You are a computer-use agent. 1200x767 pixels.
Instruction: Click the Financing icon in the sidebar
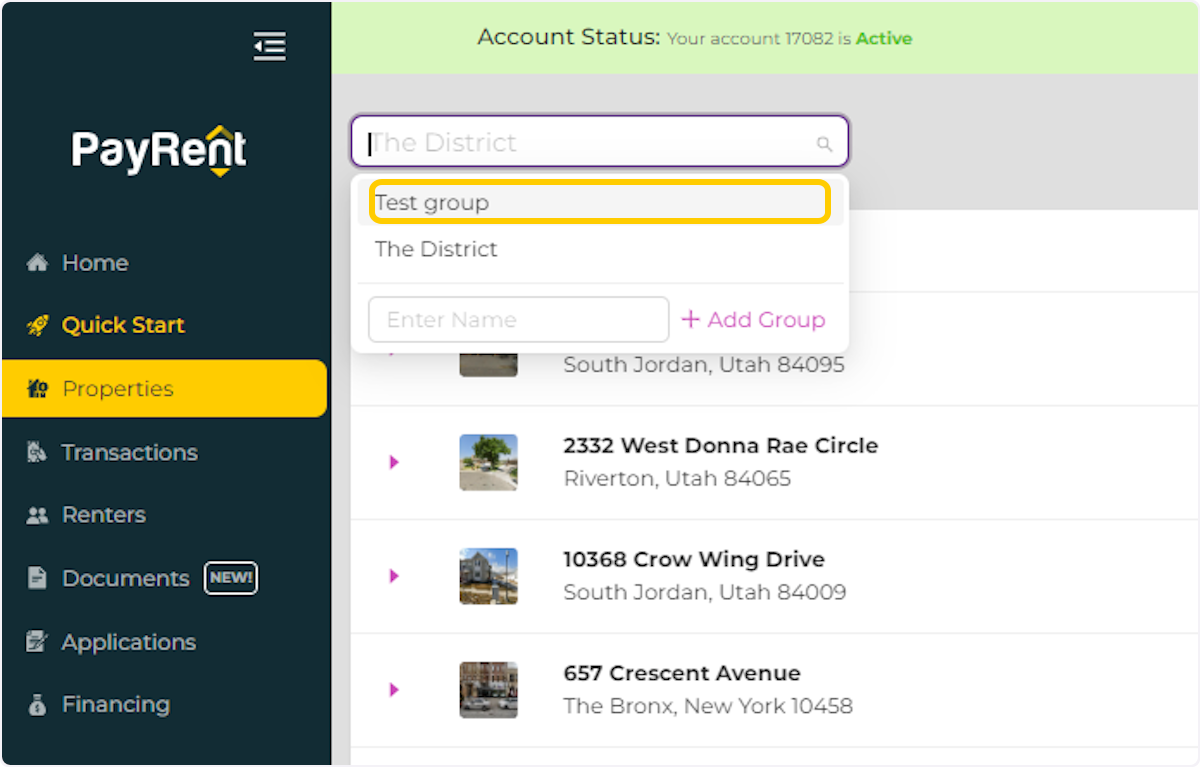pyautogui.click(x=36, y=704)
